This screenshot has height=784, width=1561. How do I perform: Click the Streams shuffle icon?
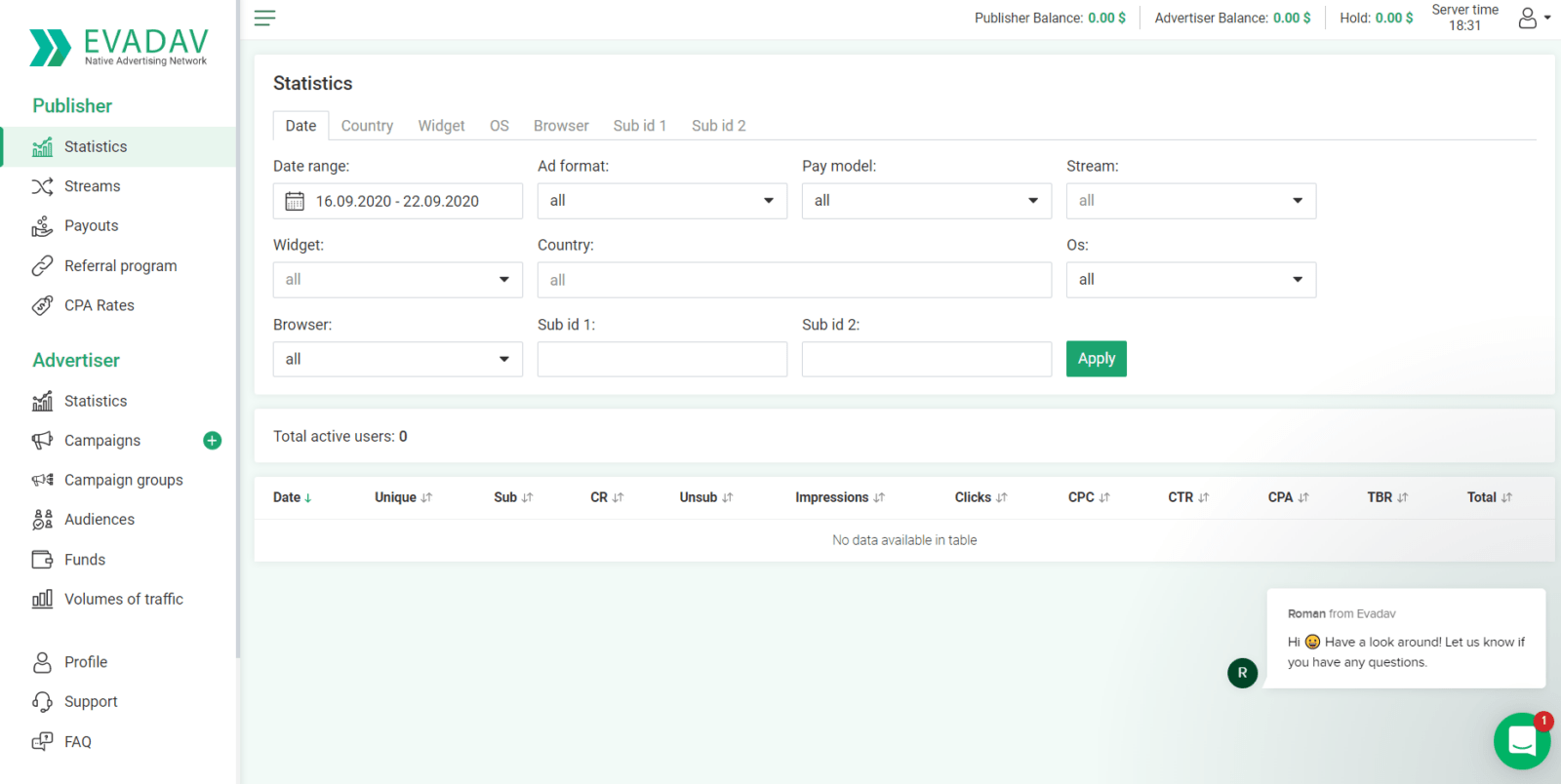[x=42, y=186]
